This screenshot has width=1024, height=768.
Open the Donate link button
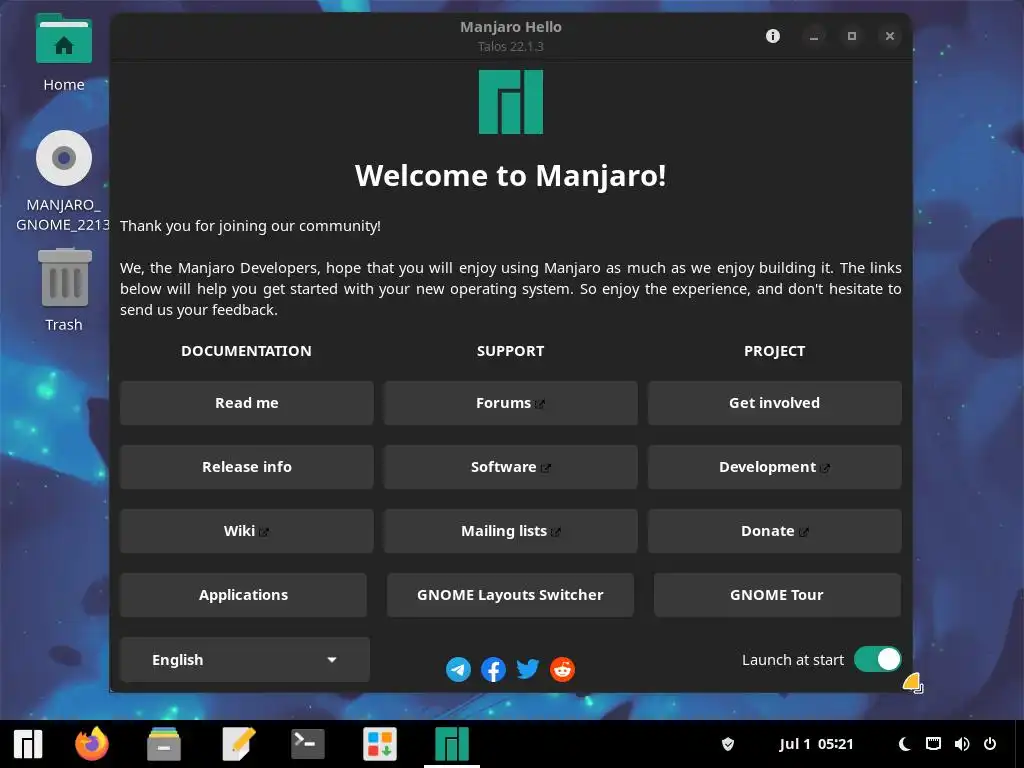click(x=775, y=531)
